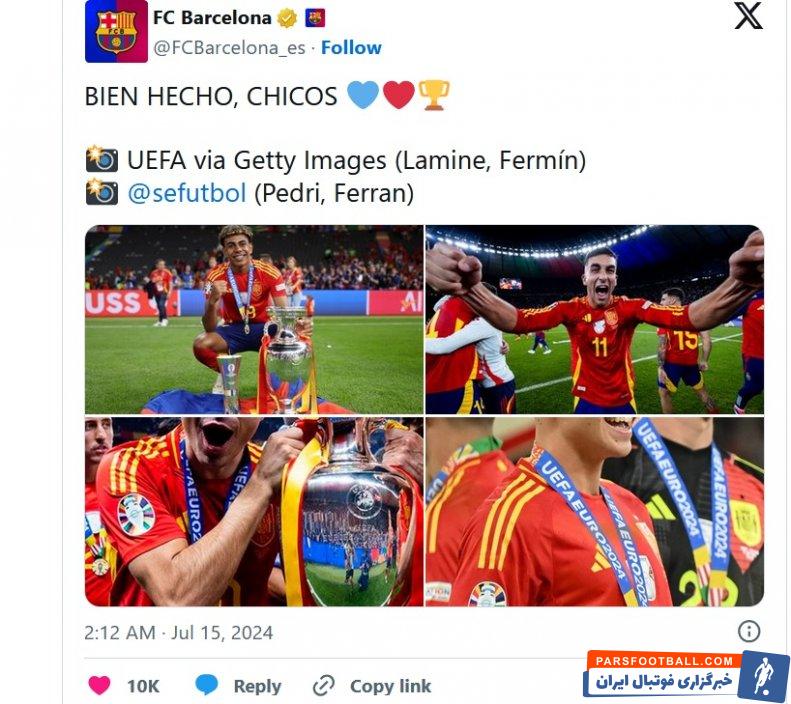The image size is (791, 704).
Task: Click the Reply text button
Action: click(x=257, y=686)
